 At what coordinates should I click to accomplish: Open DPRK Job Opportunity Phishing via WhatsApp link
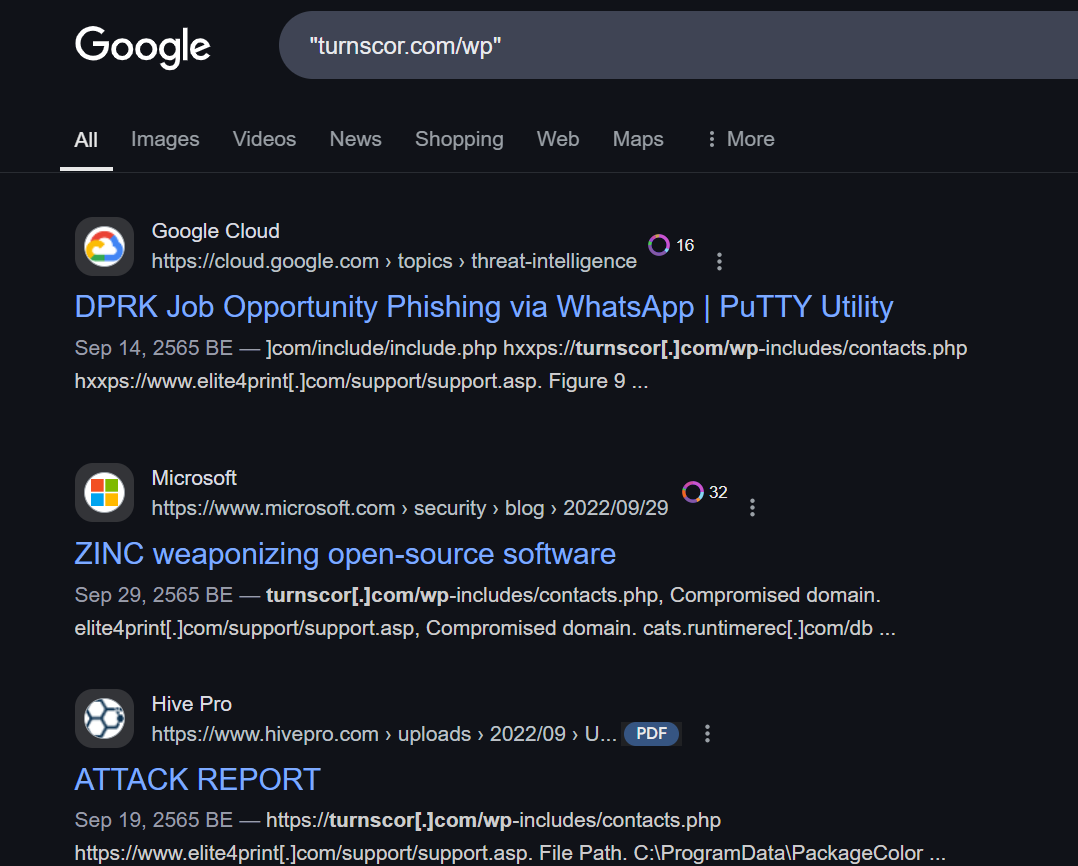pos(484,307)
